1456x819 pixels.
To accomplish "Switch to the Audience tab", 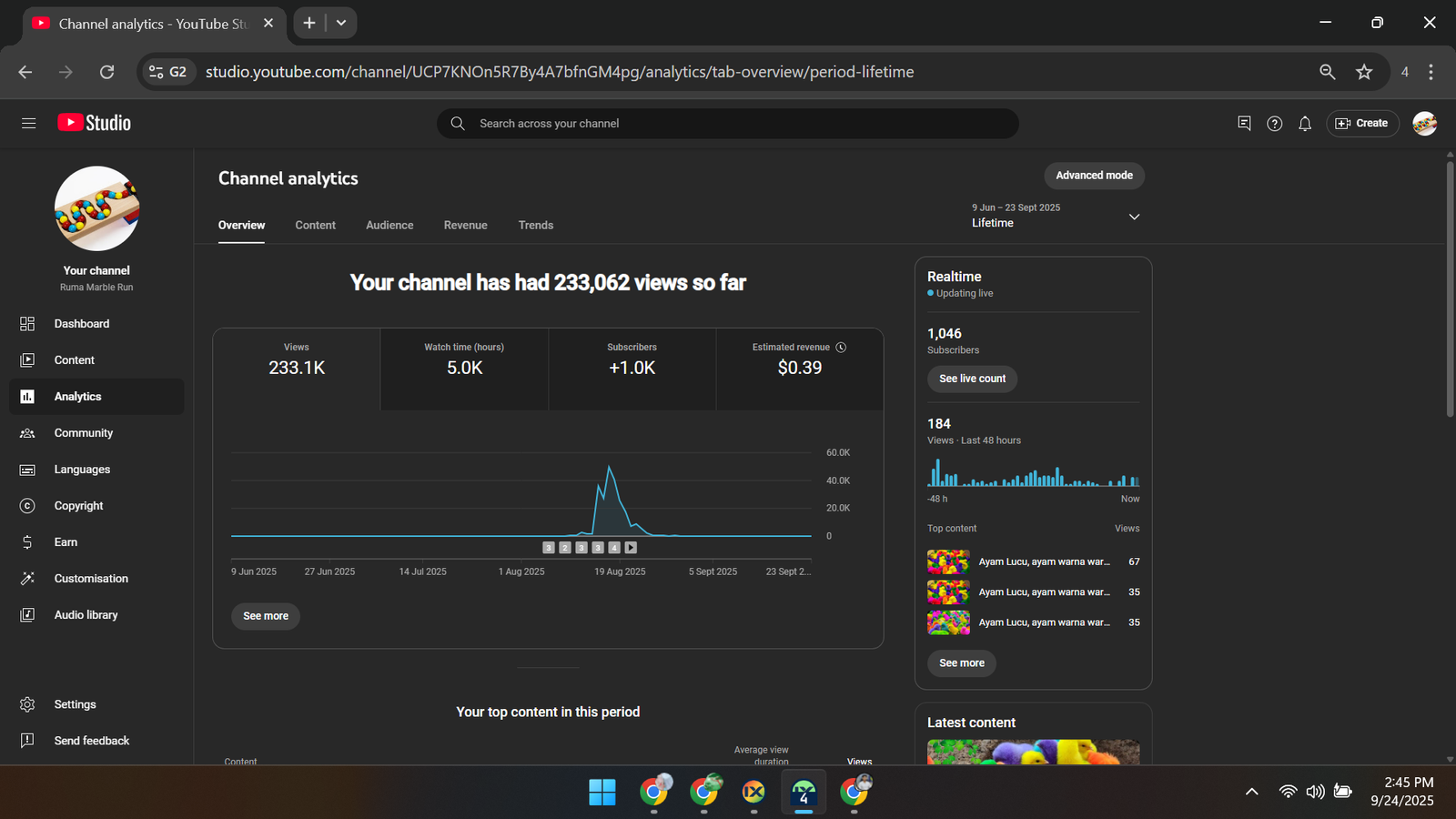I will (x=389, y=225).
